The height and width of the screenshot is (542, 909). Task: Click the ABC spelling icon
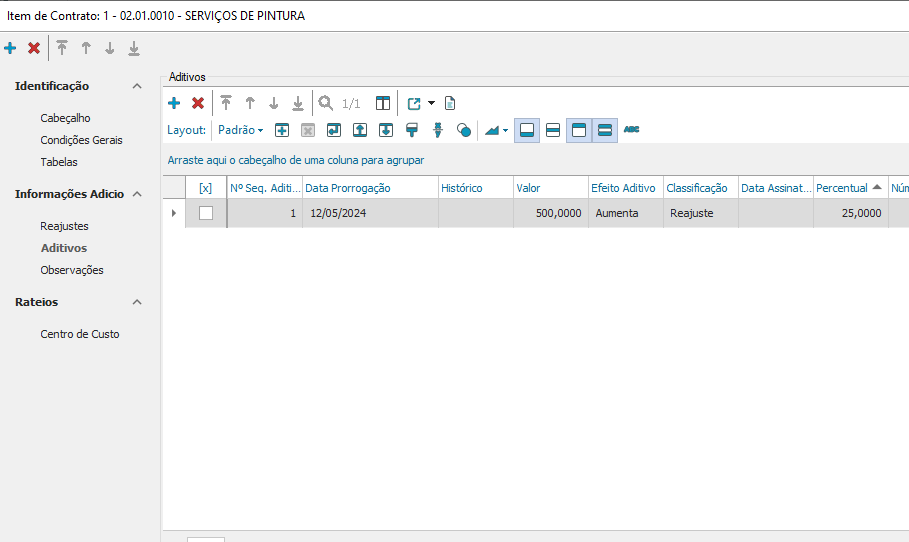(x=631, y=130)
